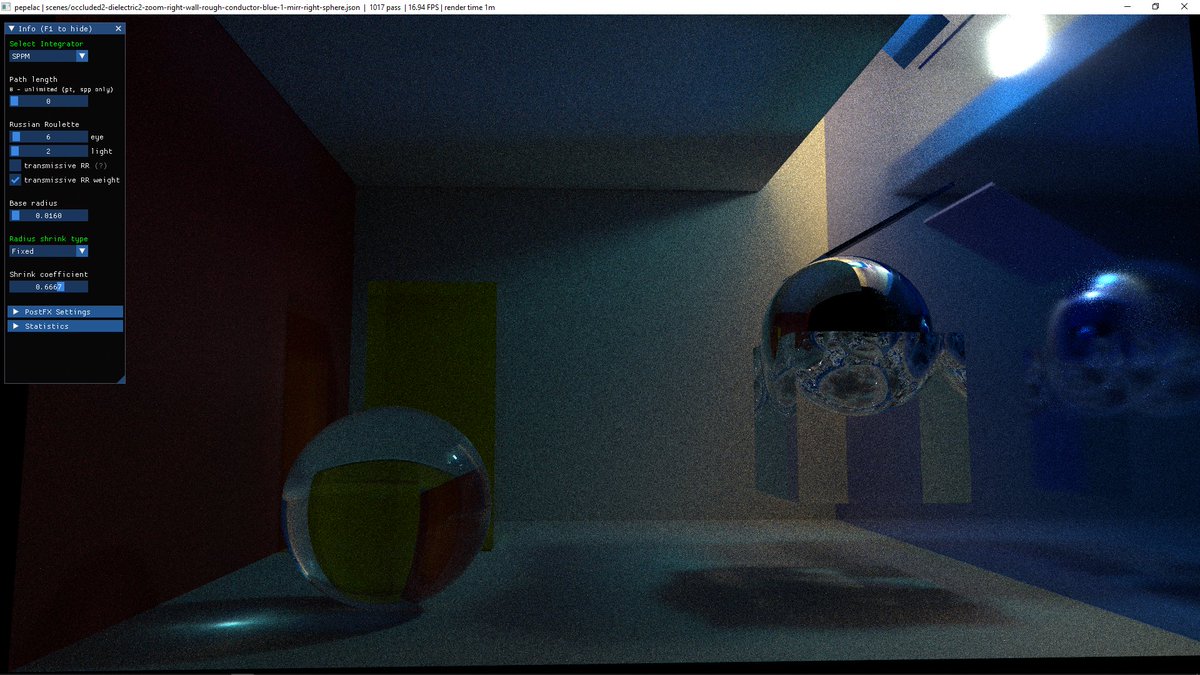Close the Info panel with its X
This screenshot has width=1200, height=675.
click(117, 28)
